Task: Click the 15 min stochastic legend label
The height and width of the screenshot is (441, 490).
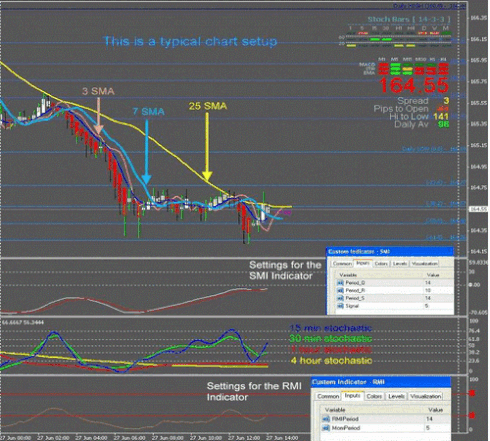Action: pyautogui.click(x=330, y=328)
